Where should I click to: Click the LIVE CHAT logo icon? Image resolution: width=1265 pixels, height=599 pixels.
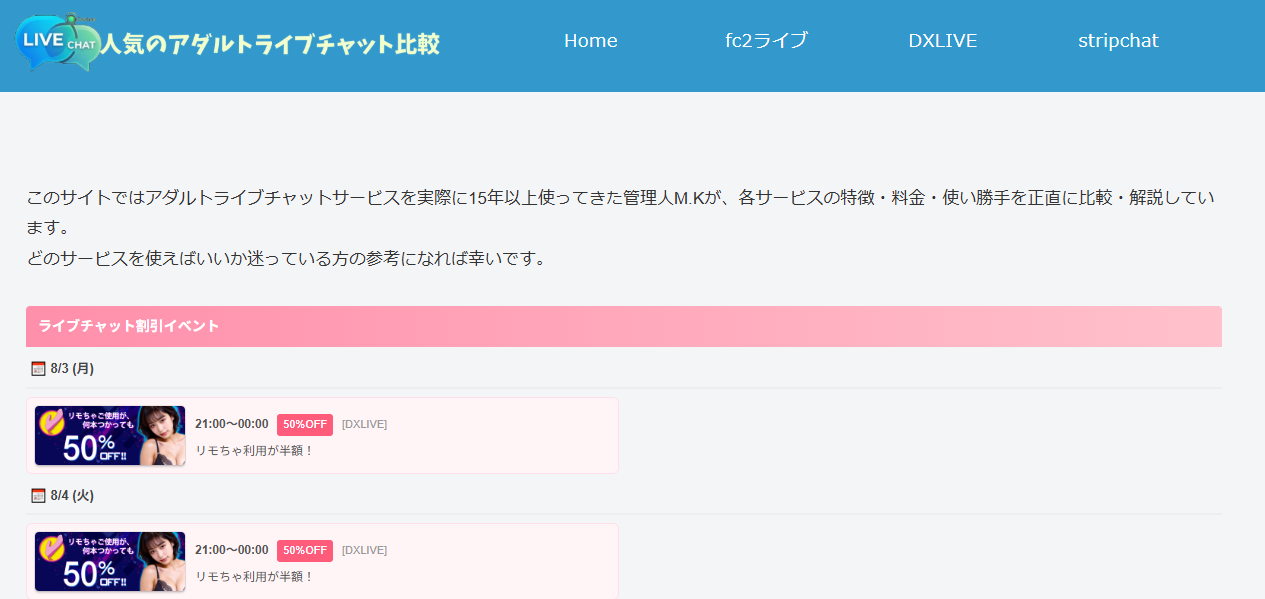tap(58, 42)
